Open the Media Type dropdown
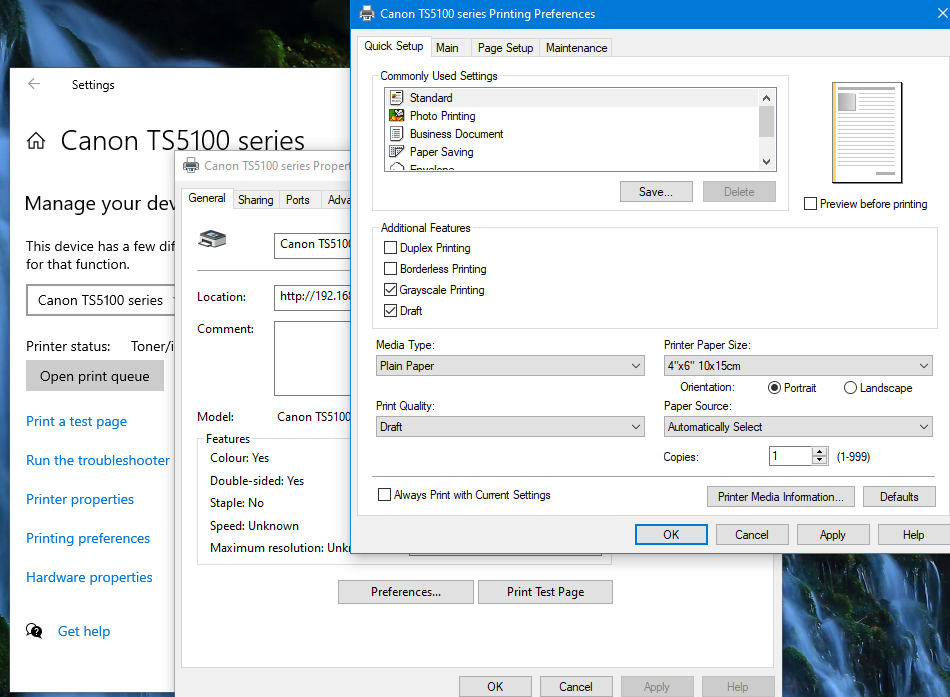This screenshot has height=697, width=950. click(x=510, y=366)
